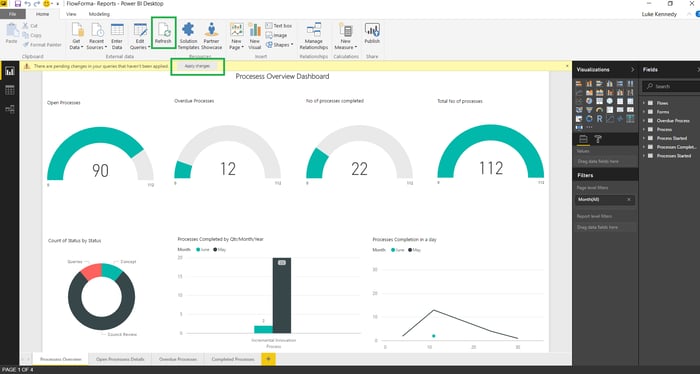Click the Redo arrow in quick access toolbar
This screenshot has height=374, width=700.
point(37,4)
